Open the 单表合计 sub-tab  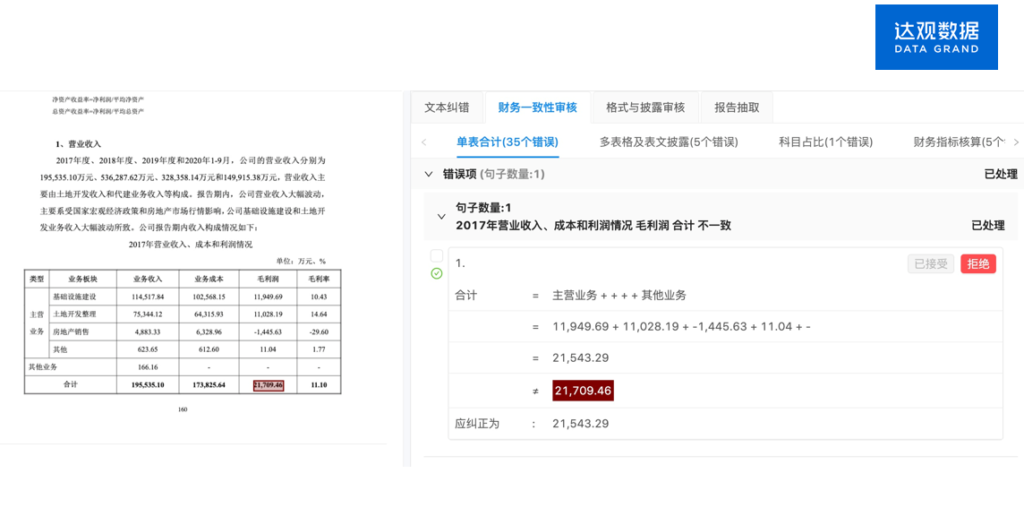coord(507,142)
